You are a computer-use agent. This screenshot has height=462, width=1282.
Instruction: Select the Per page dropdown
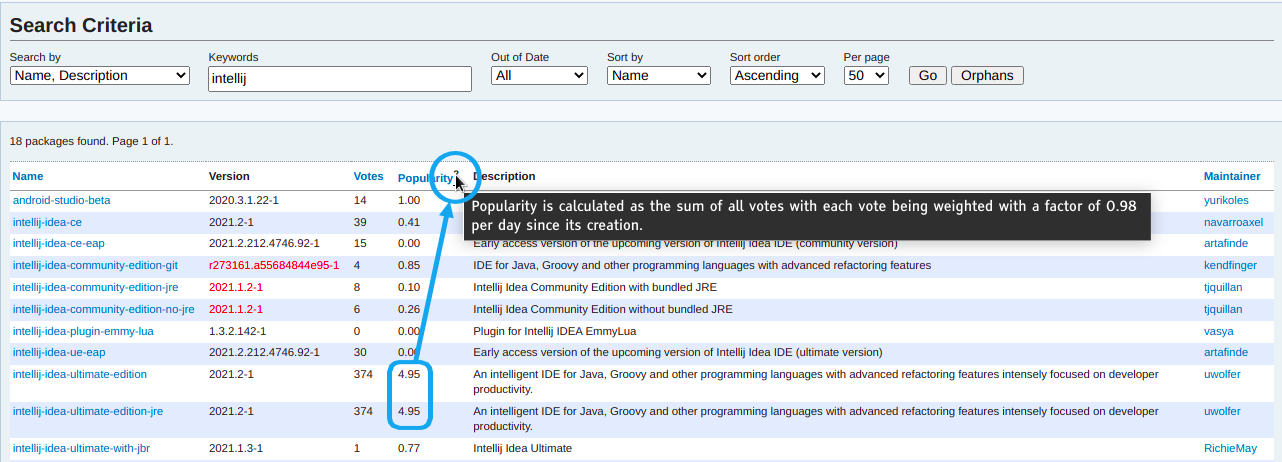click(x=866, y=76)
